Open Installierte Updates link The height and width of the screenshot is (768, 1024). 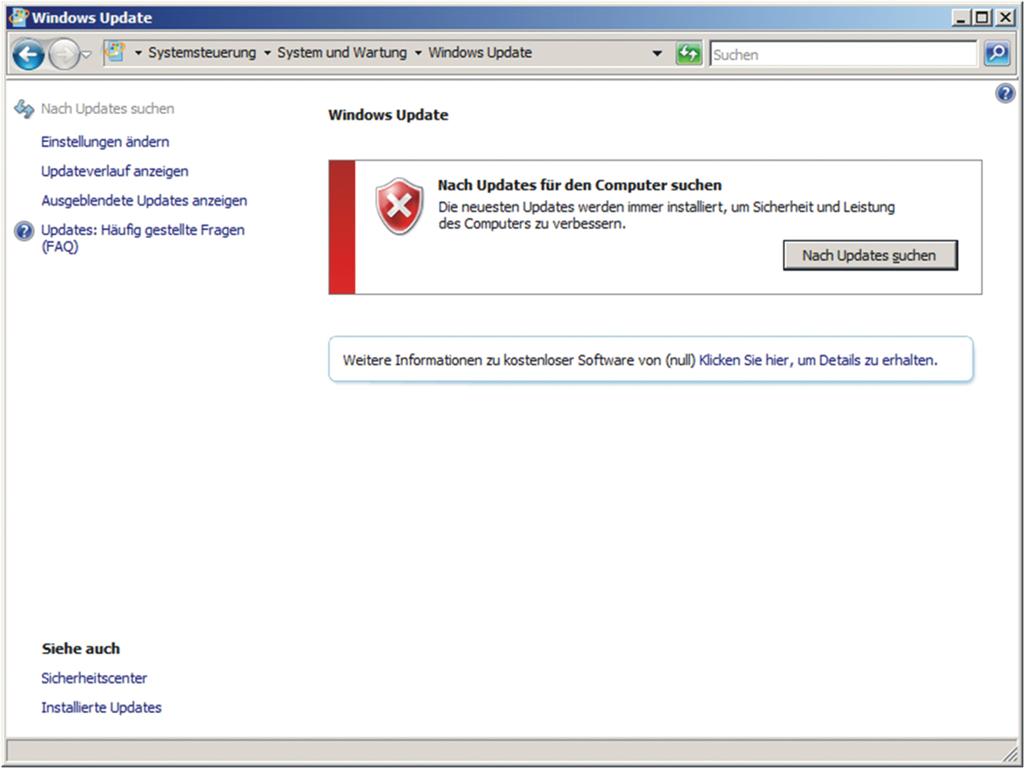tap(101, 707)
